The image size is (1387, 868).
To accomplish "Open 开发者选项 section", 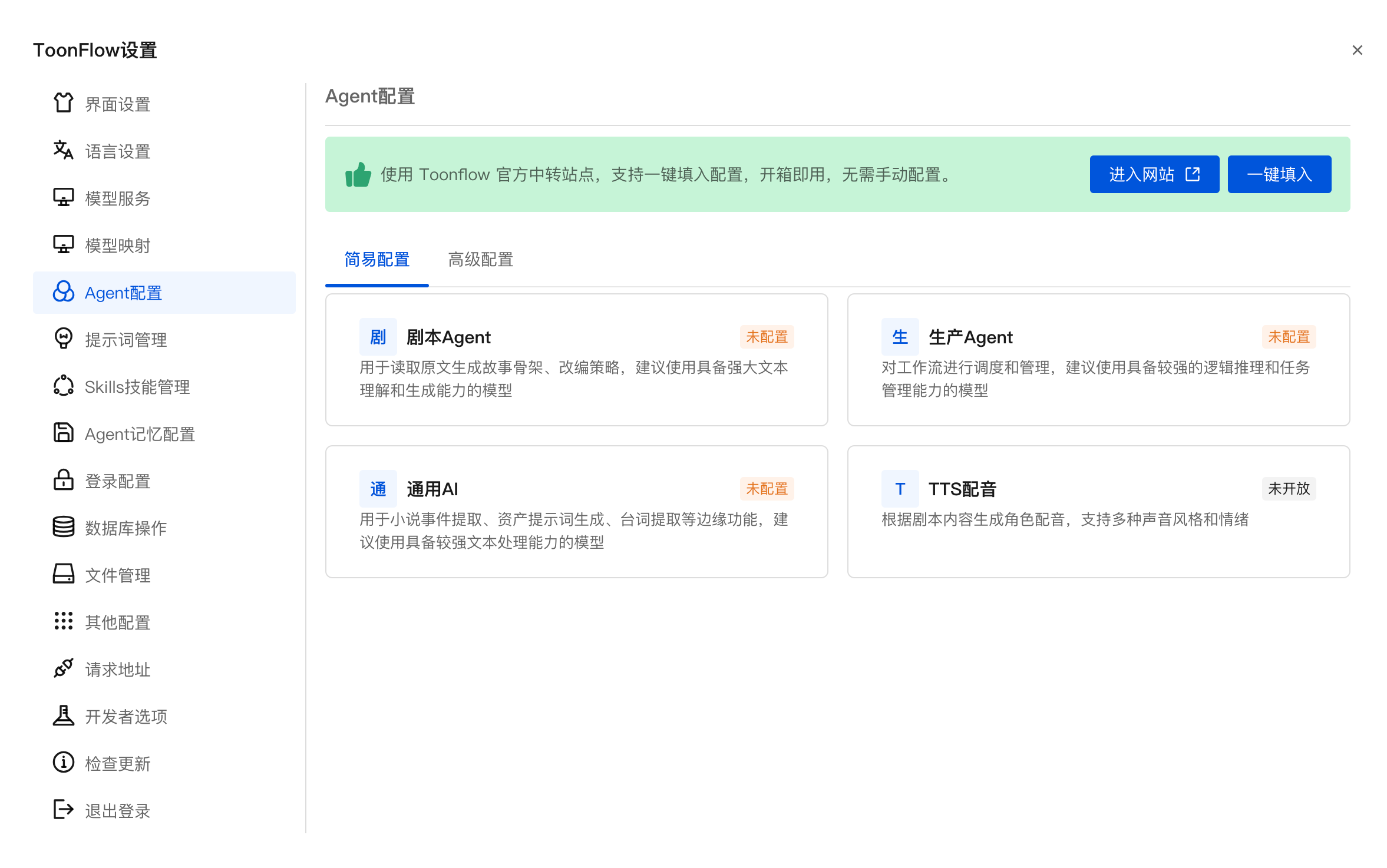I will point(164,717).
